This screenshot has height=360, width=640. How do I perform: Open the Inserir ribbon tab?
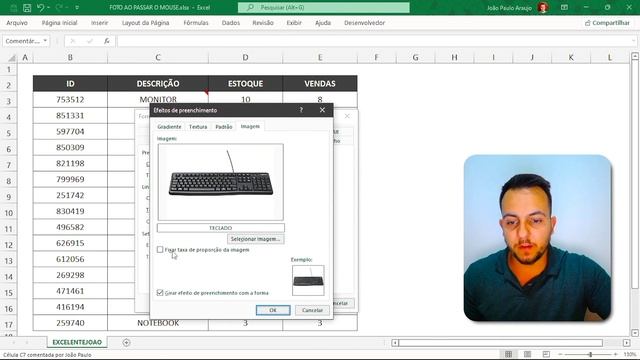100,23
